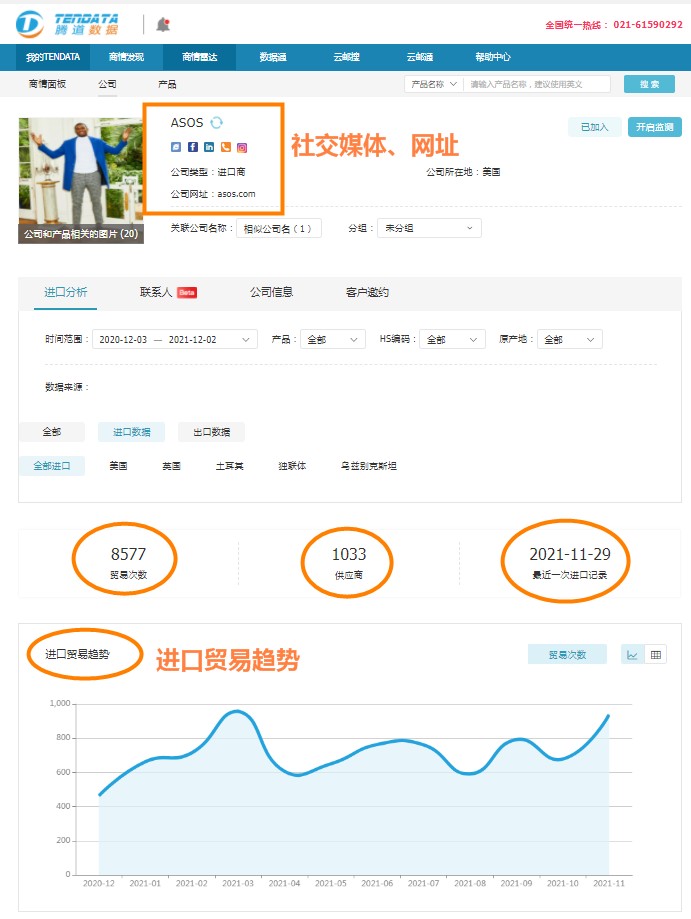This screenshot has height=919, width=691.
Task: Go to 公司 sub-tab
Action: coord(107,84)
